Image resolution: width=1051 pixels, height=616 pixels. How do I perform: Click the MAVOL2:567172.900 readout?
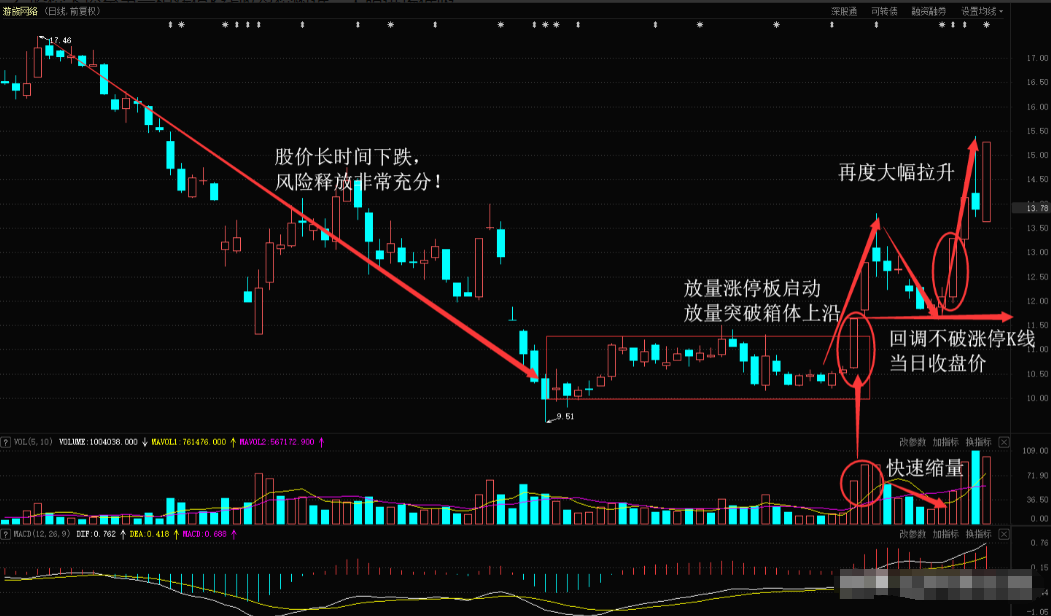click(x=276, y=442)
